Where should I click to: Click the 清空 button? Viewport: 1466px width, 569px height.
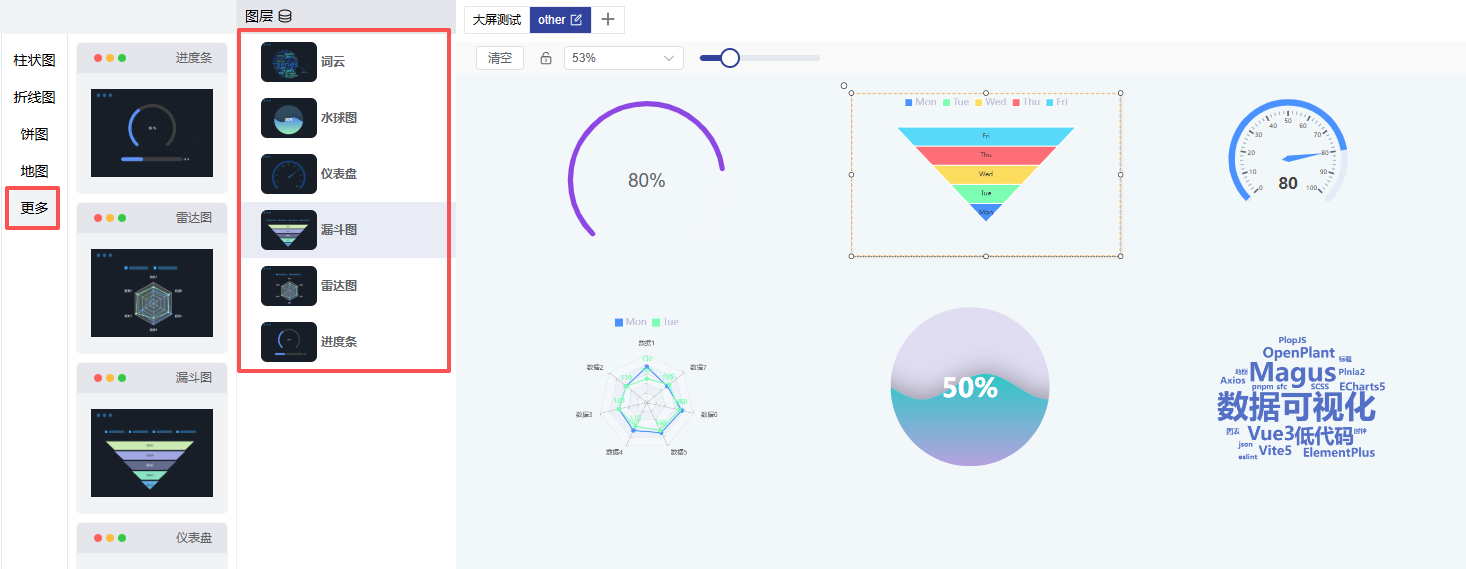tap(499, 58)
